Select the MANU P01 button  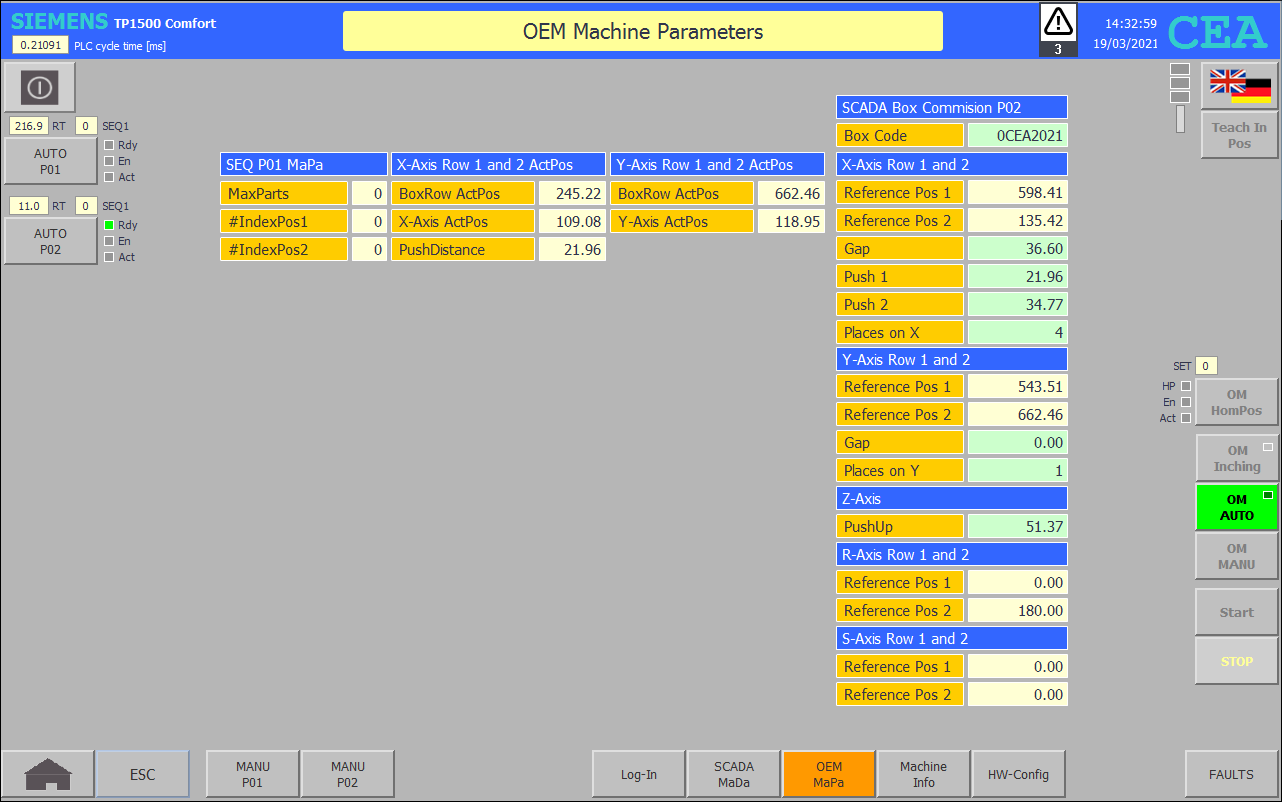point(253,774)
